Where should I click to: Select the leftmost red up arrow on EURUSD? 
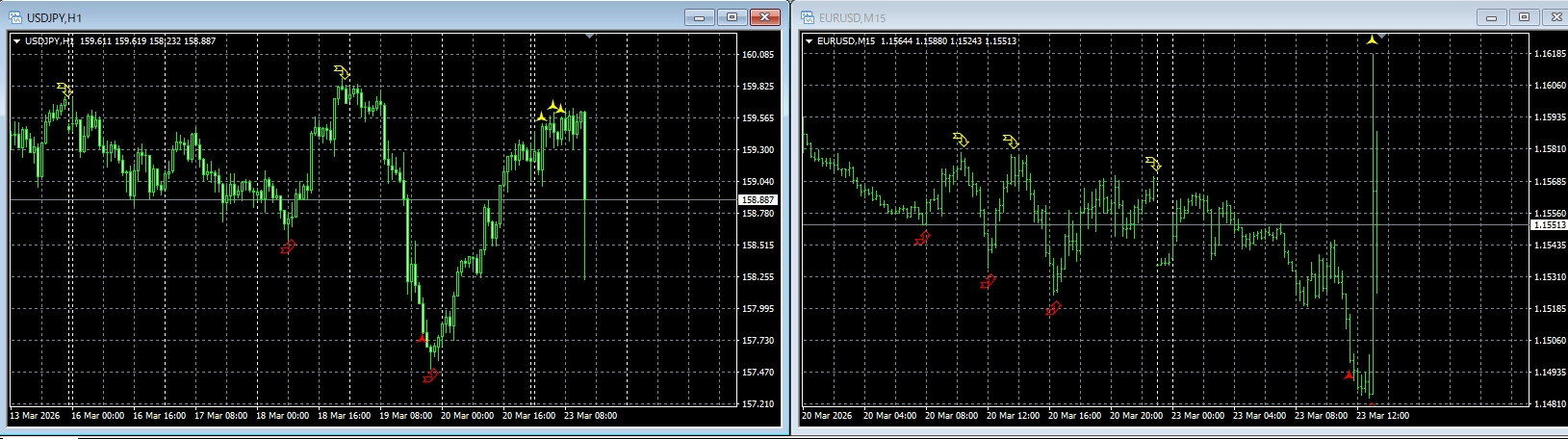(x=922, y=238)
